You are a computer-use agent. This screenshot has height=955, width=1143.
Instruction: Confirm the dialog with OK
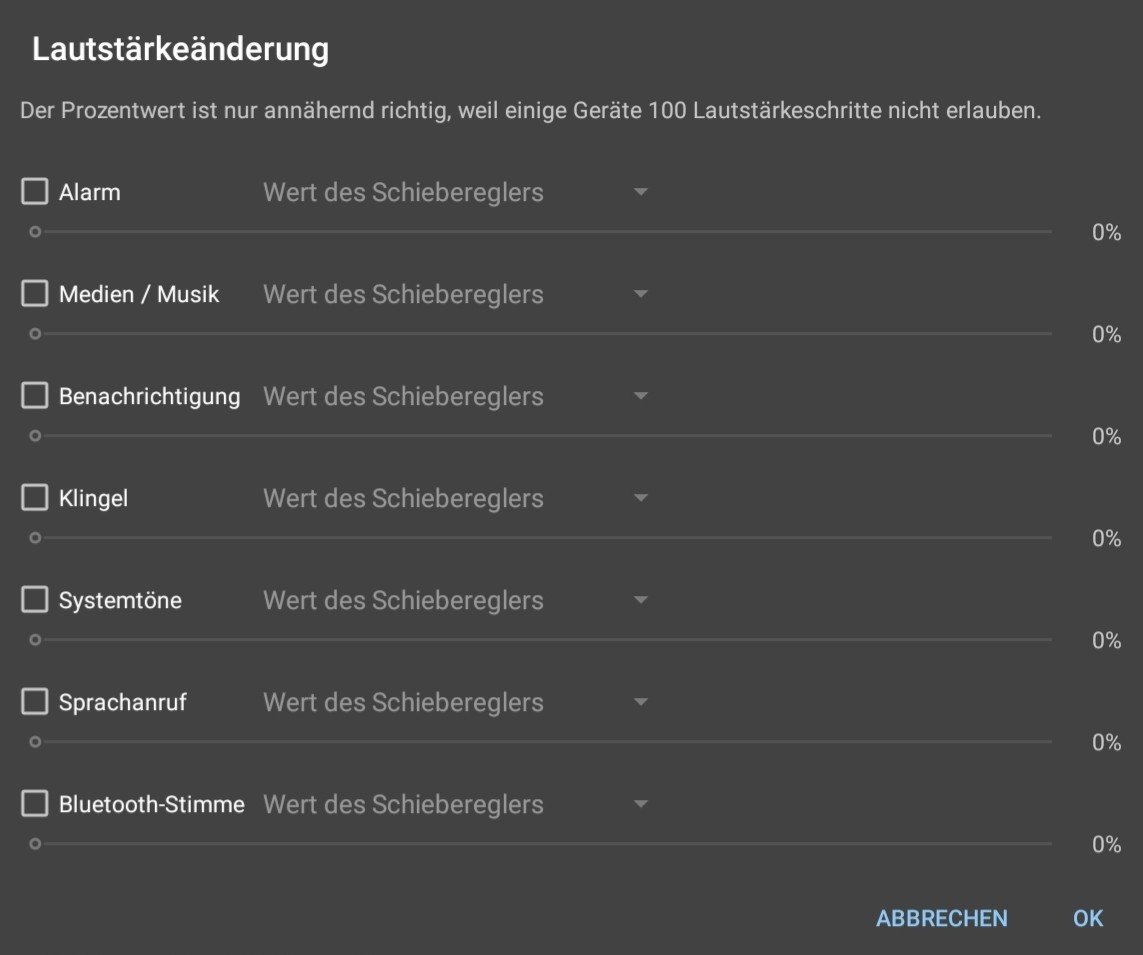click(x=1088, y=918)
